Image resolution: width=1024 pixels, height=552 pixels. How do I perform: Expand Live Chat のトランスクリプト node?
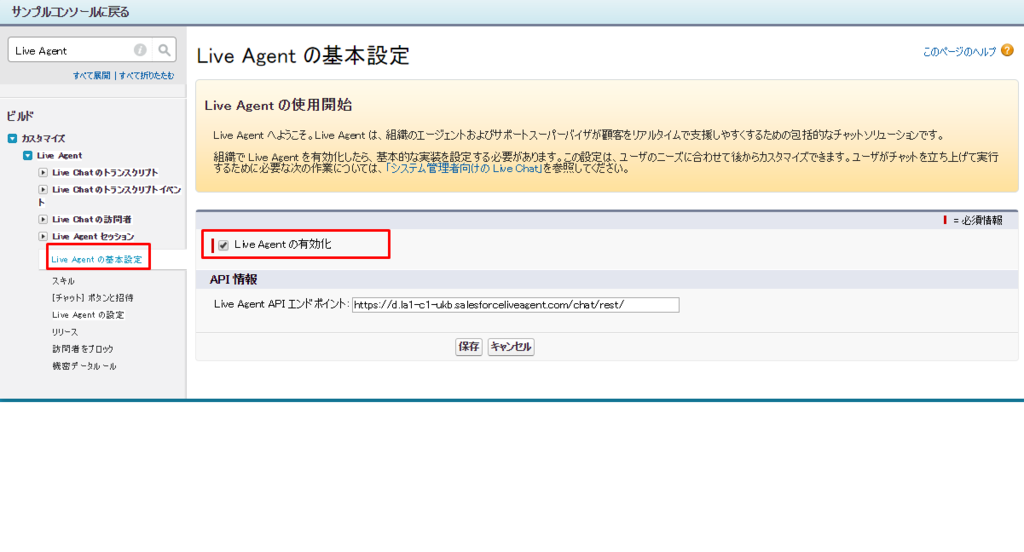43,172
